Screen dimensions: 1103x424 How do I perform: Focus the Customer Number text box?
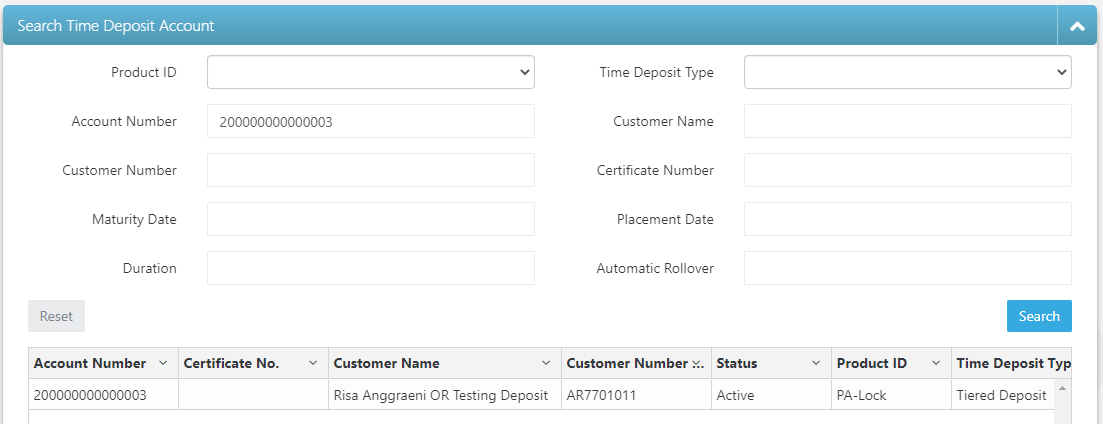(x=370, y=170)
